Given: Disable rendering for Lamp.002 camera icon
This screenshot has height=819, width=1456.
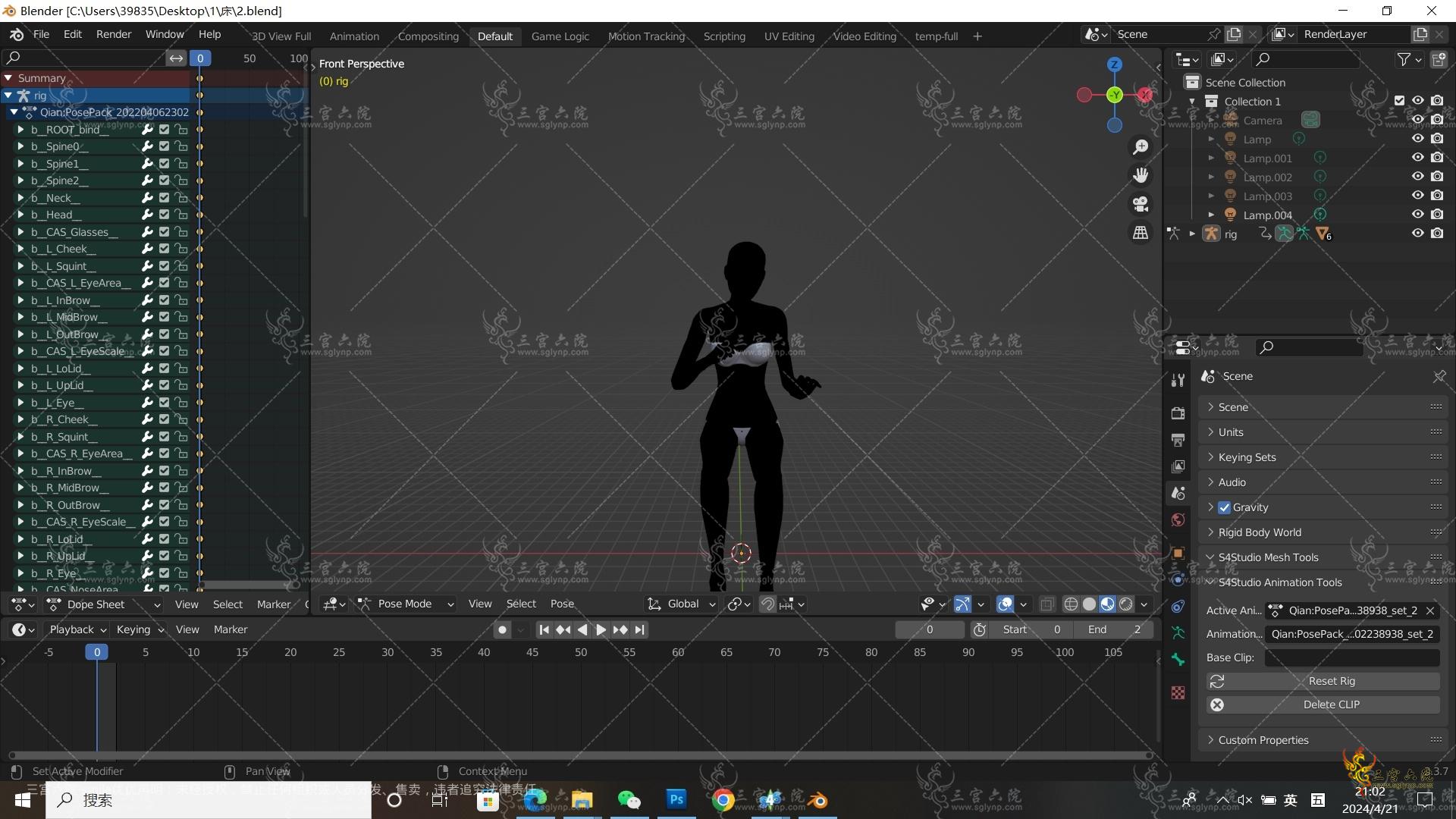Looking at the screenshot, I should (x=1437, y=177).
